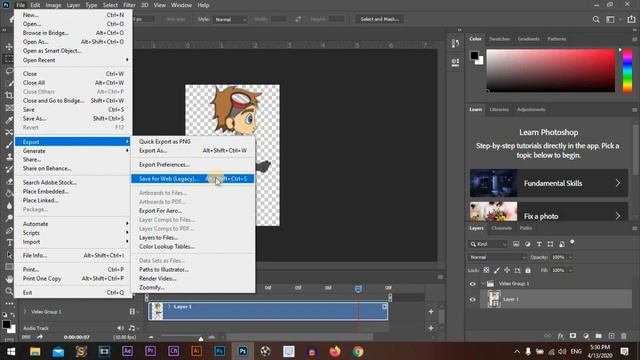This screenshot has height=360, width=640.
Task: Open the Fundamental Skills tutorial
Action: click(x=549, y=183)
